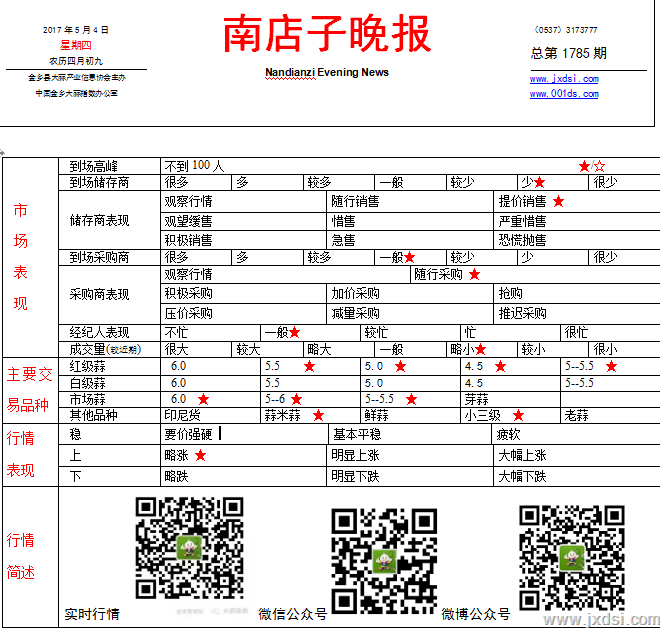The height and width of the screenshot is (628, 660).
Task: Click the red star beside 蒜米蒜
Action: [318, 415]
